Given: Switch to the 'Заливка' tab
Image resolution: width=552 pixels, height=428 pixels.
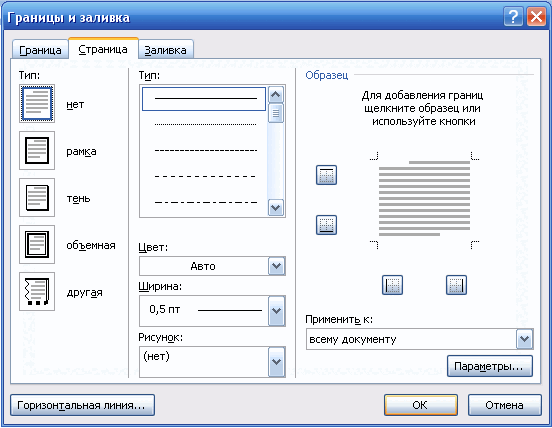Looking at the screenshot, I should point(165,50).
